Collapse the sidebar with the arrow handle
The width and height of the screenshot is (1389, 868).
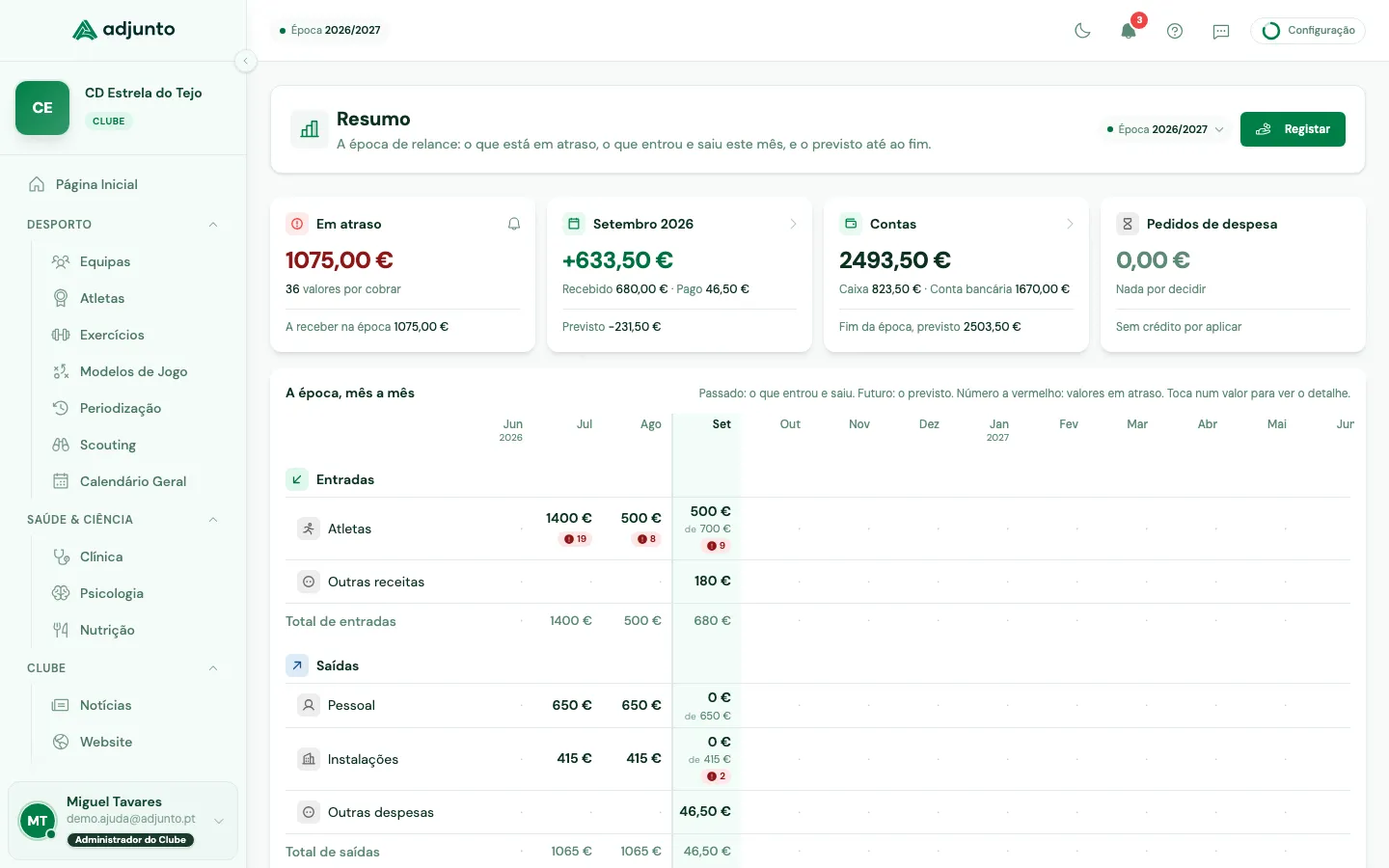pyautogui.click(x=245, y=61)
